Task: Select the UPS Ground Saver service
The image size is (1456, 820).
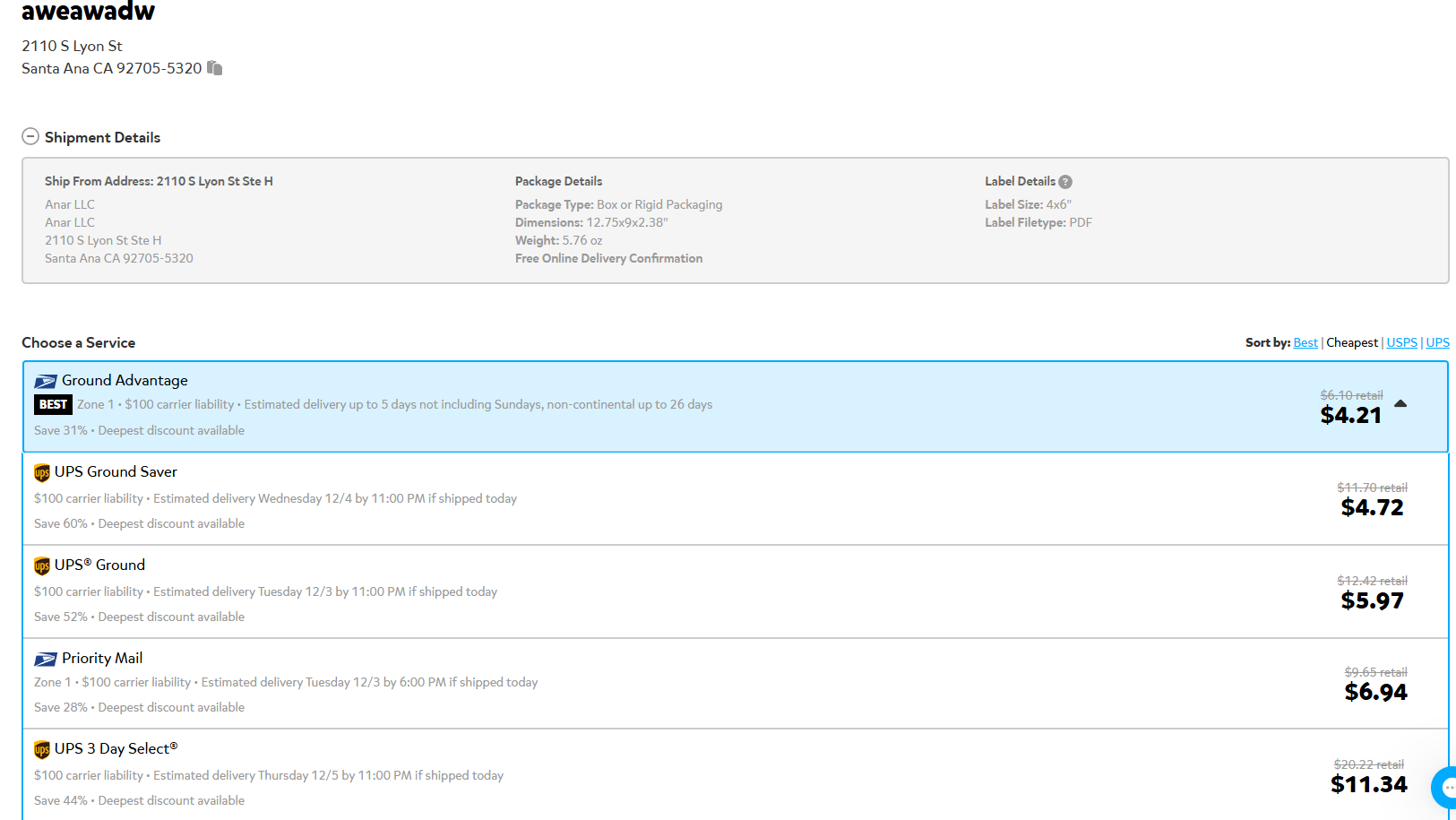Action: [x=736, y=498]
